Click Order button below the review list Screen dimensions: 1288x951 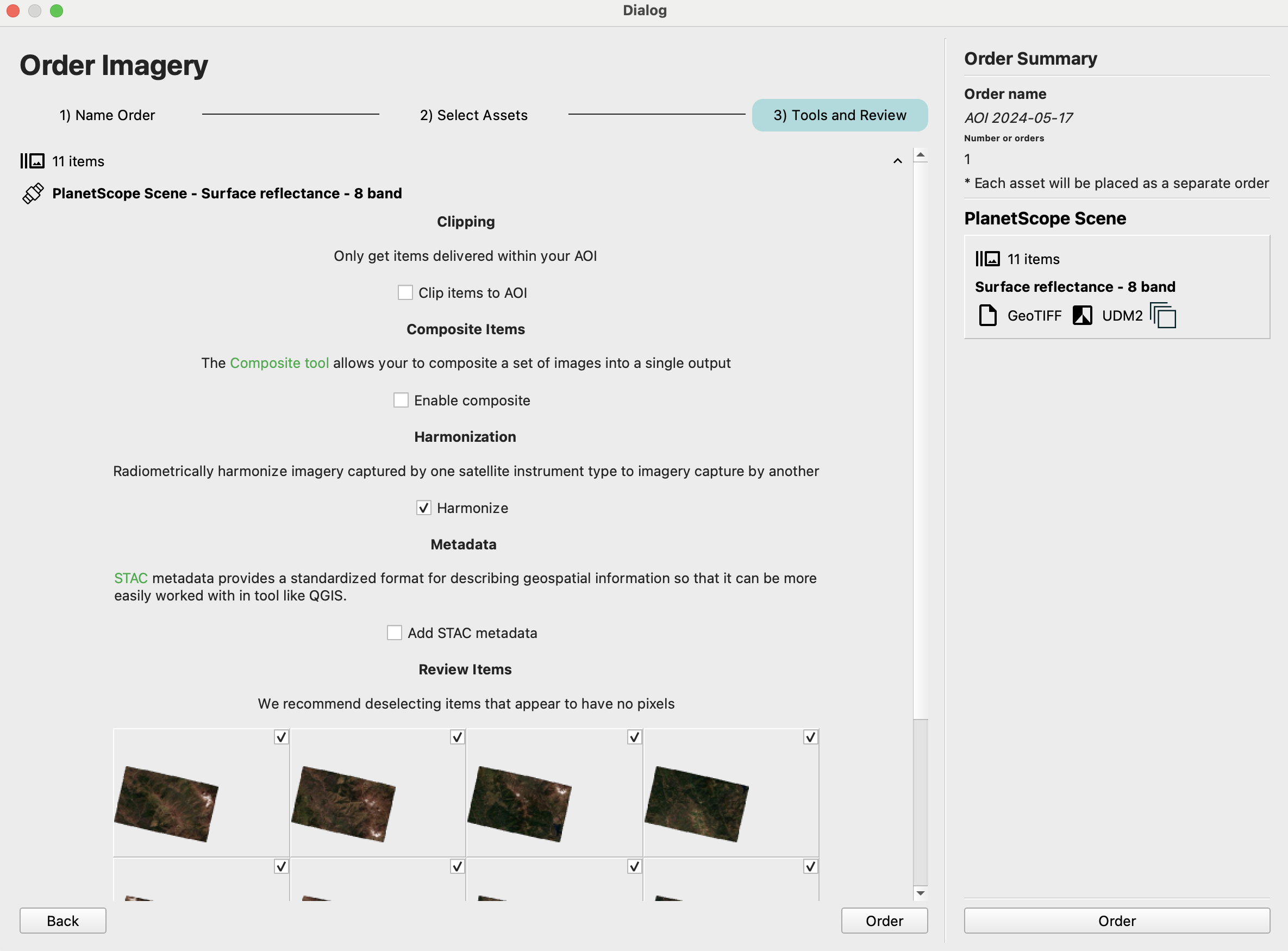click(884, 921)
